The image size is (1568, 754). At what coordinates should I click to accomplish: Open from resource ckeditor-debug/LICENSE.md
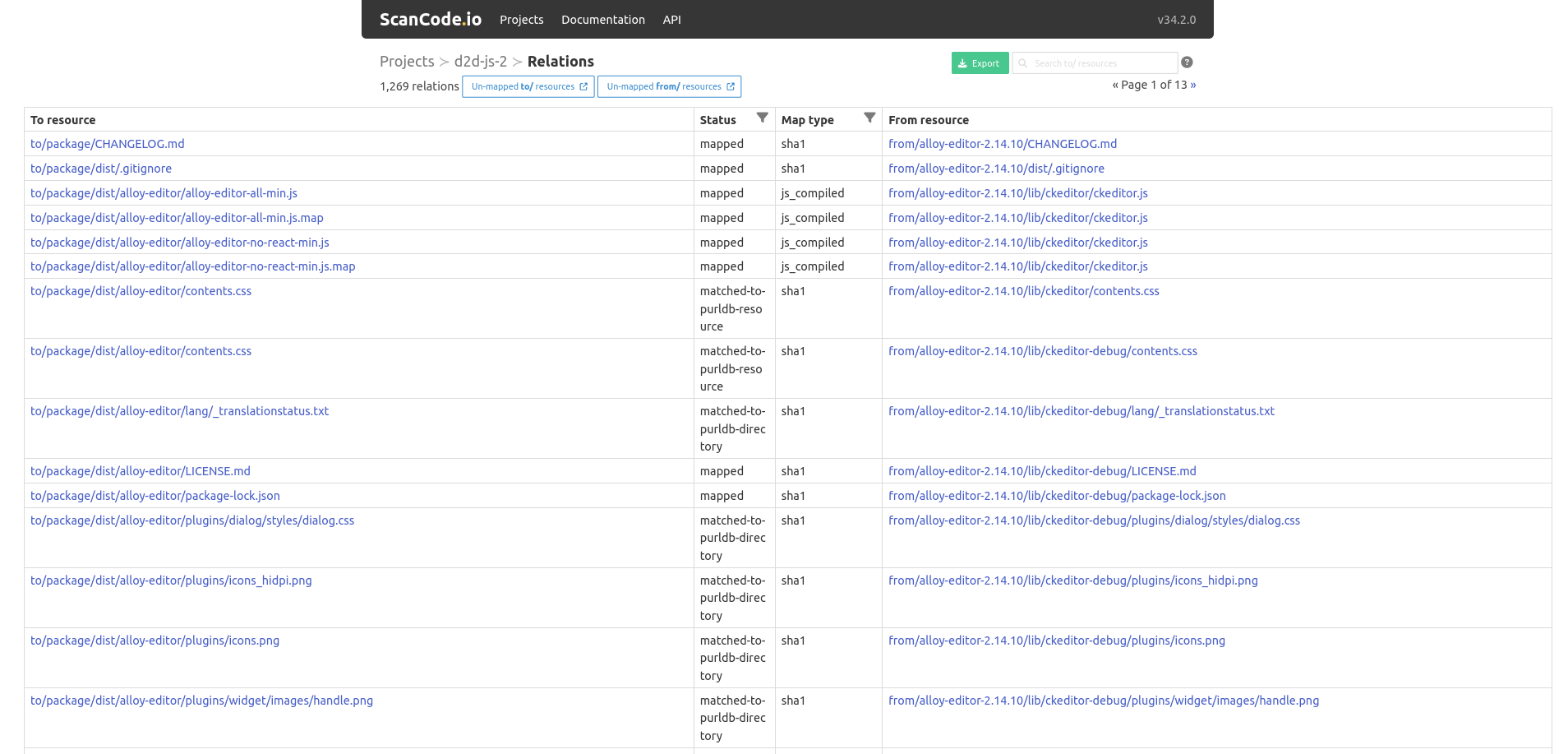click(1042, 471)
